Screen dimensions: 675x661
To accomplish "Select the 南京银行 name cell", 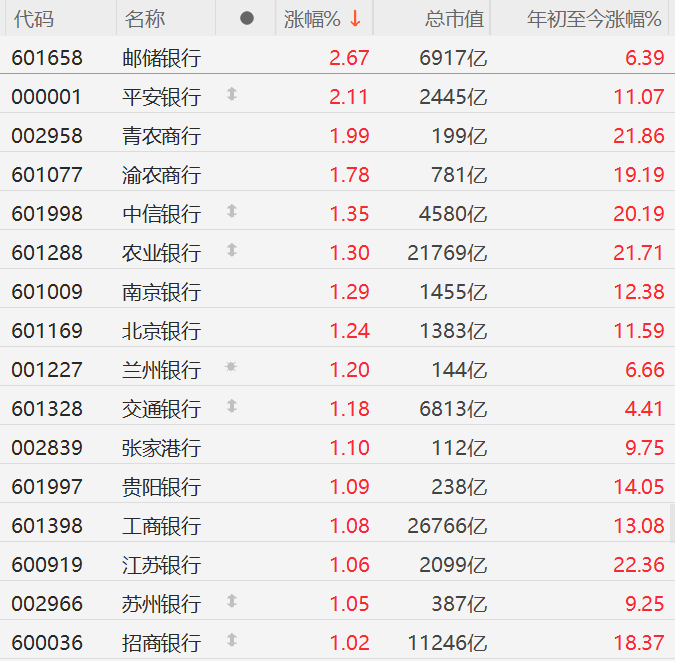I will [161, 292].
